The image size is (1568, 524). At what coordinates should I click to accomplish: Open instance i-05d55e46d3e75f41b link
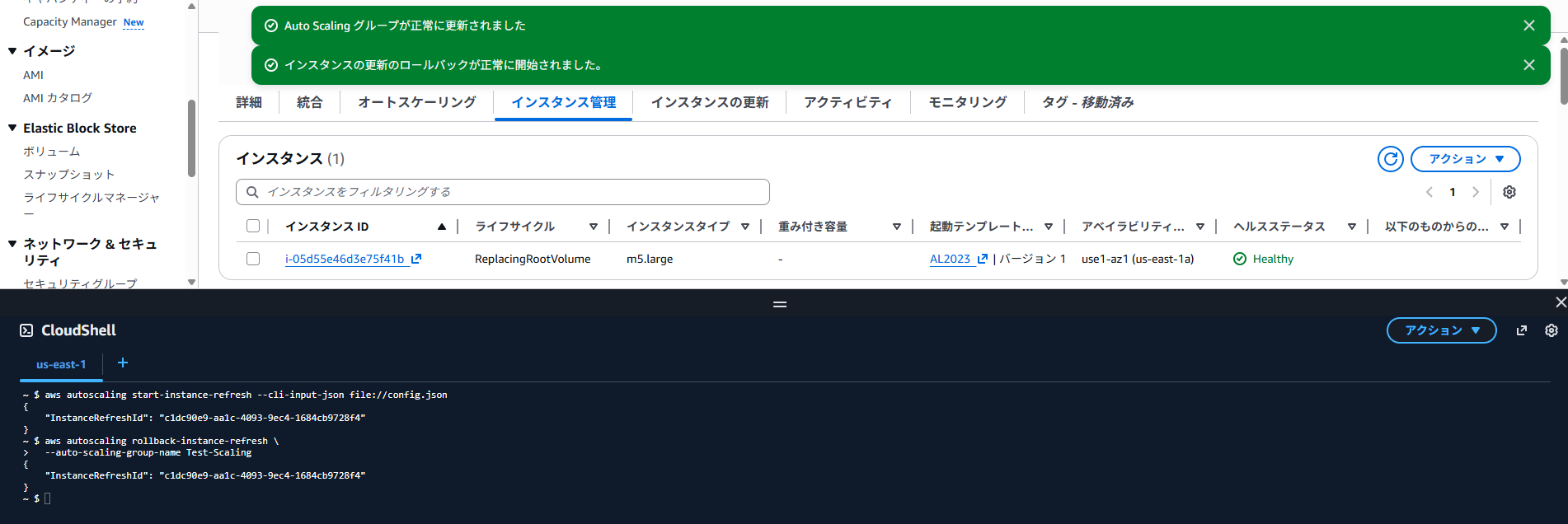[345, 259]
